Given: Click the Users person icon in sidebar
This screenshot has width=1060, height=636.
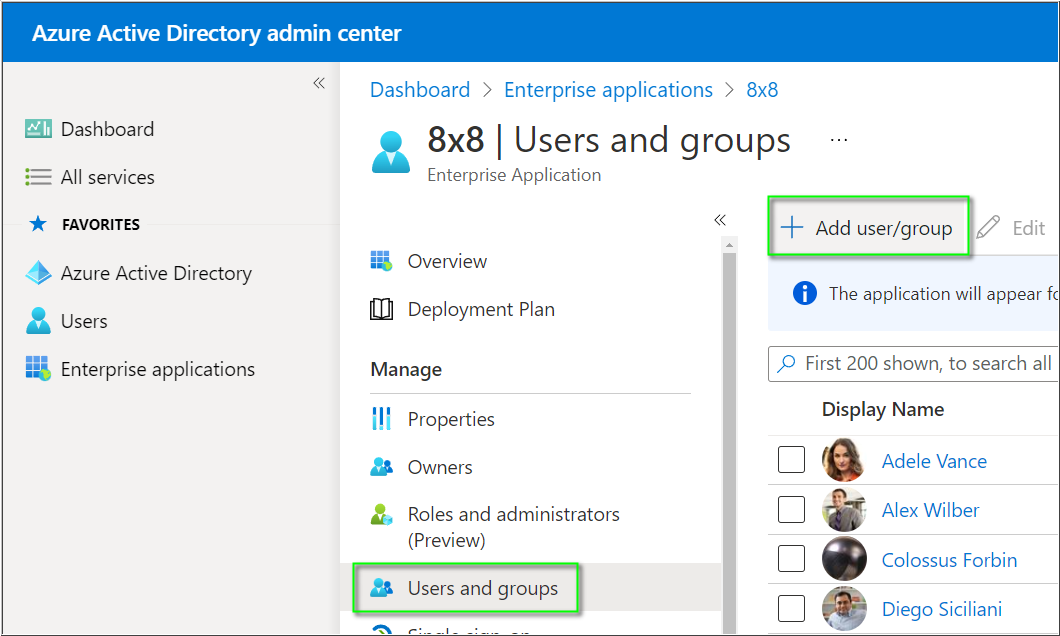Looking at the screenshot, I should [x=38, y=320].
